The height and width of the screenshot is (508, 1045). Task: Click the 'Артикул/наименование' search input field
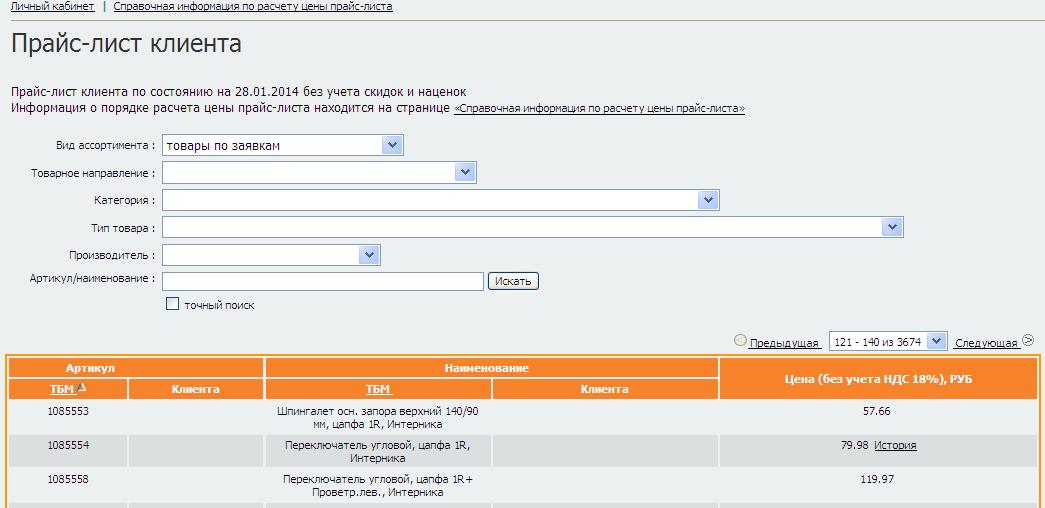coord(323,281)
